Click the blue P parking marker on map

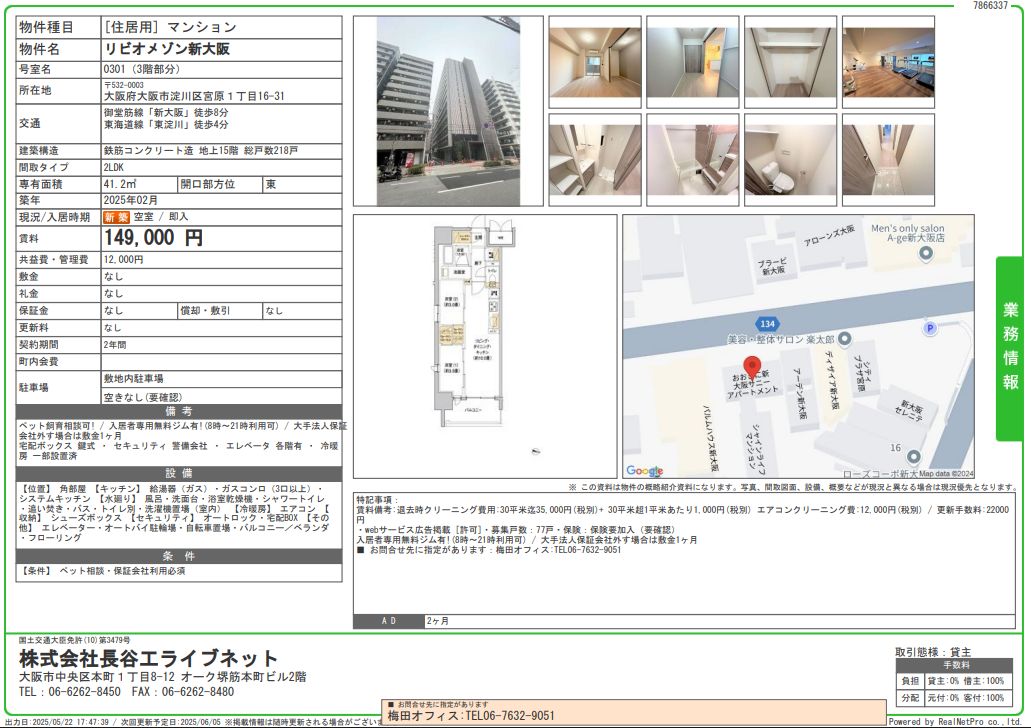[x=929, y=328]
